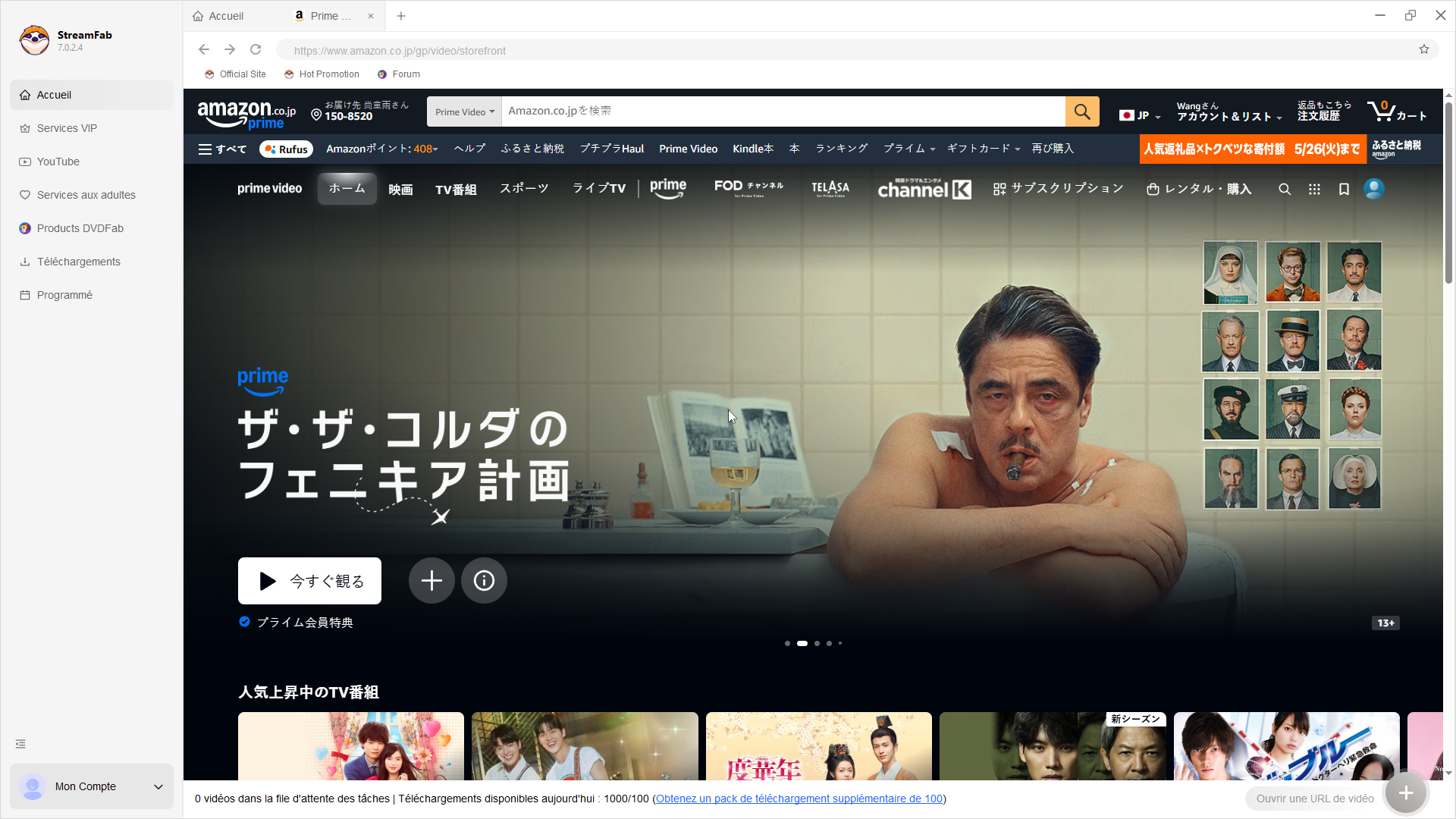Click the 今すぐ観る play button
Viewport: 1456px width, 819px height.
(x=309, y=581)
